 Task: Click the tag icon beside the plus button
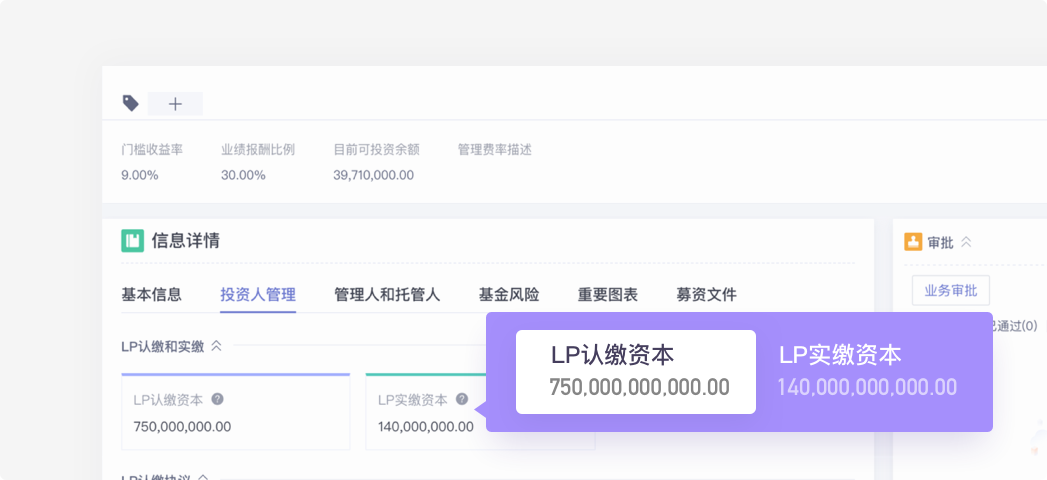130,103
